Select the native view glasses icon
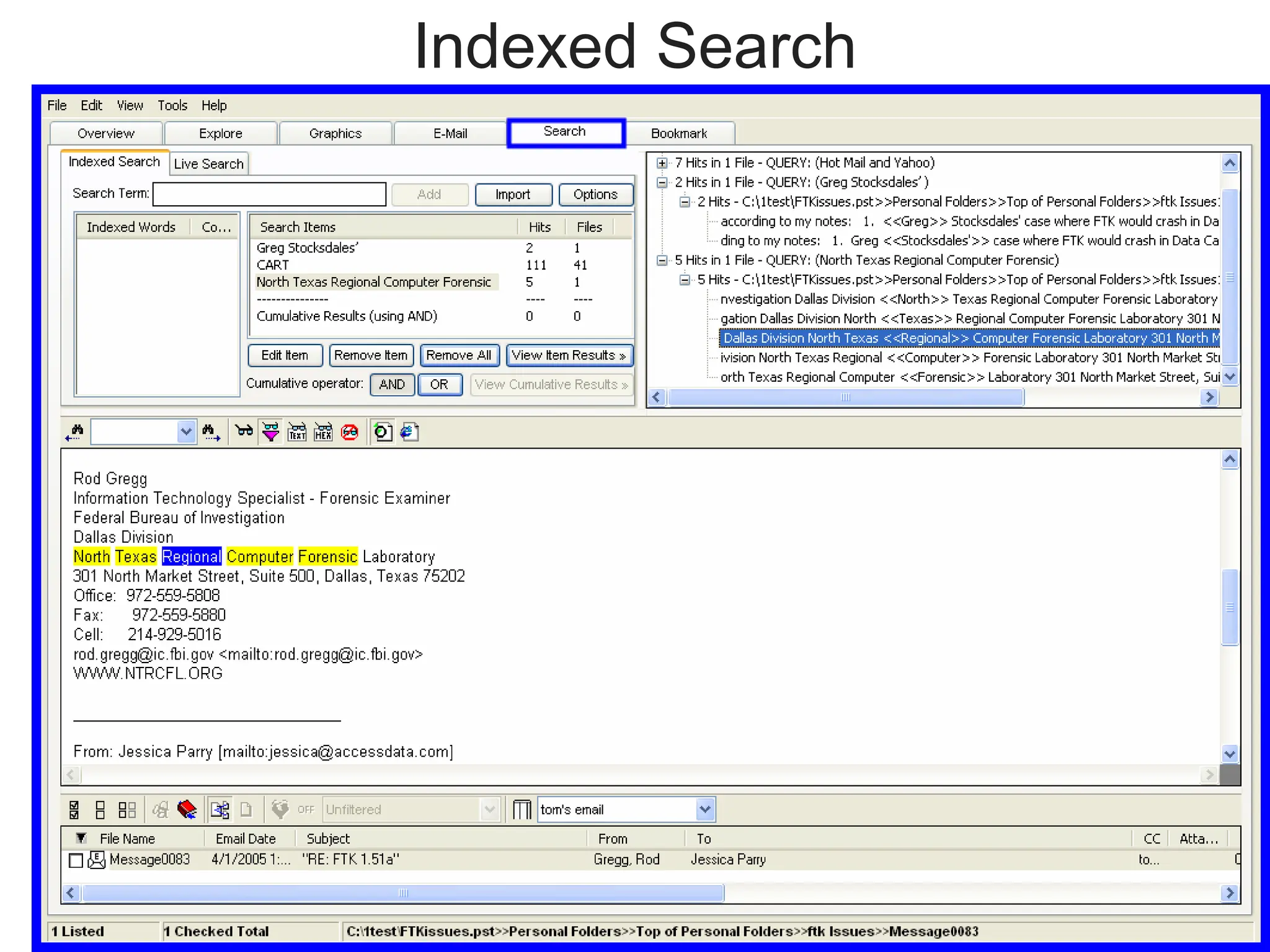The image size is (1270, 952). [244, 431]
